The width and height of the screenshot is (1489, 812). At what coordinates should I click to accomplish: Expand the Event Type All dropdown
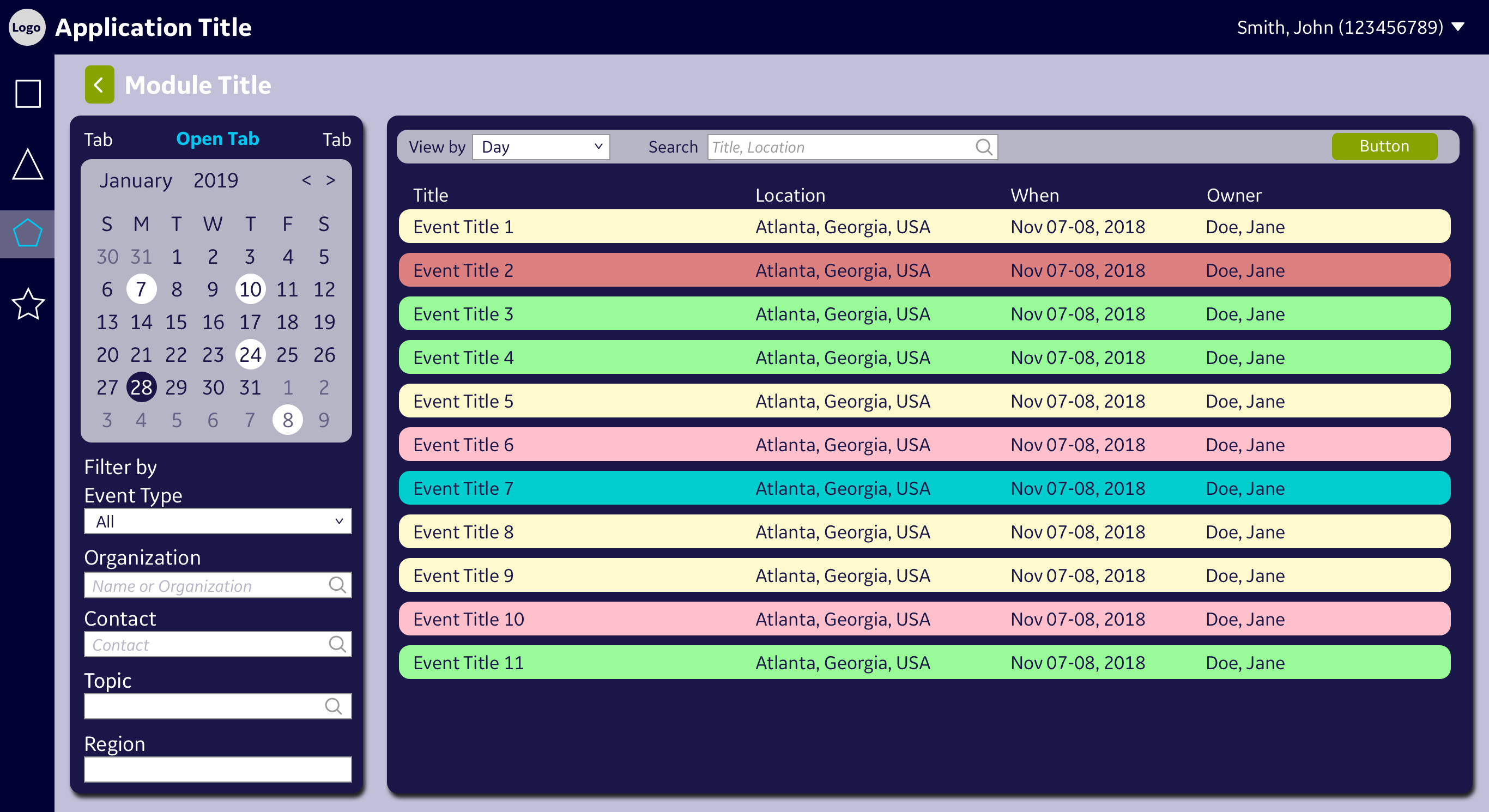(218, 521)
